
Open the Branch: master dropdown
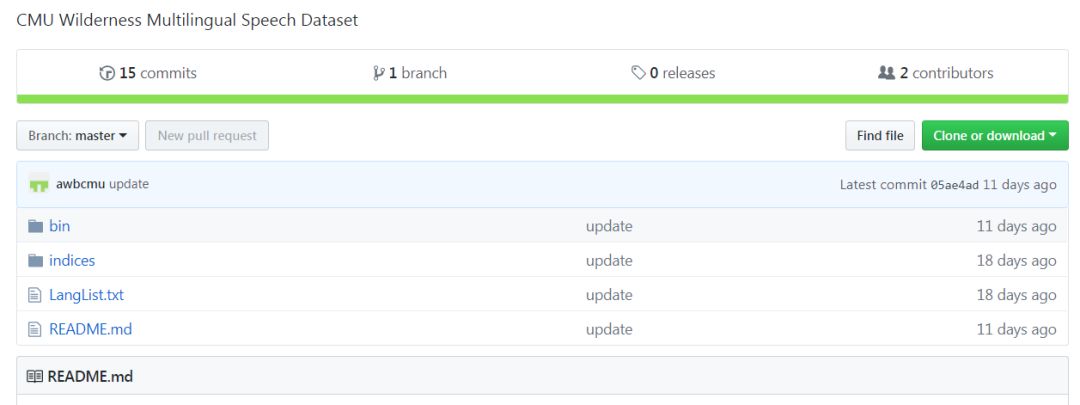pyautogui.click(x=78, y=136)
